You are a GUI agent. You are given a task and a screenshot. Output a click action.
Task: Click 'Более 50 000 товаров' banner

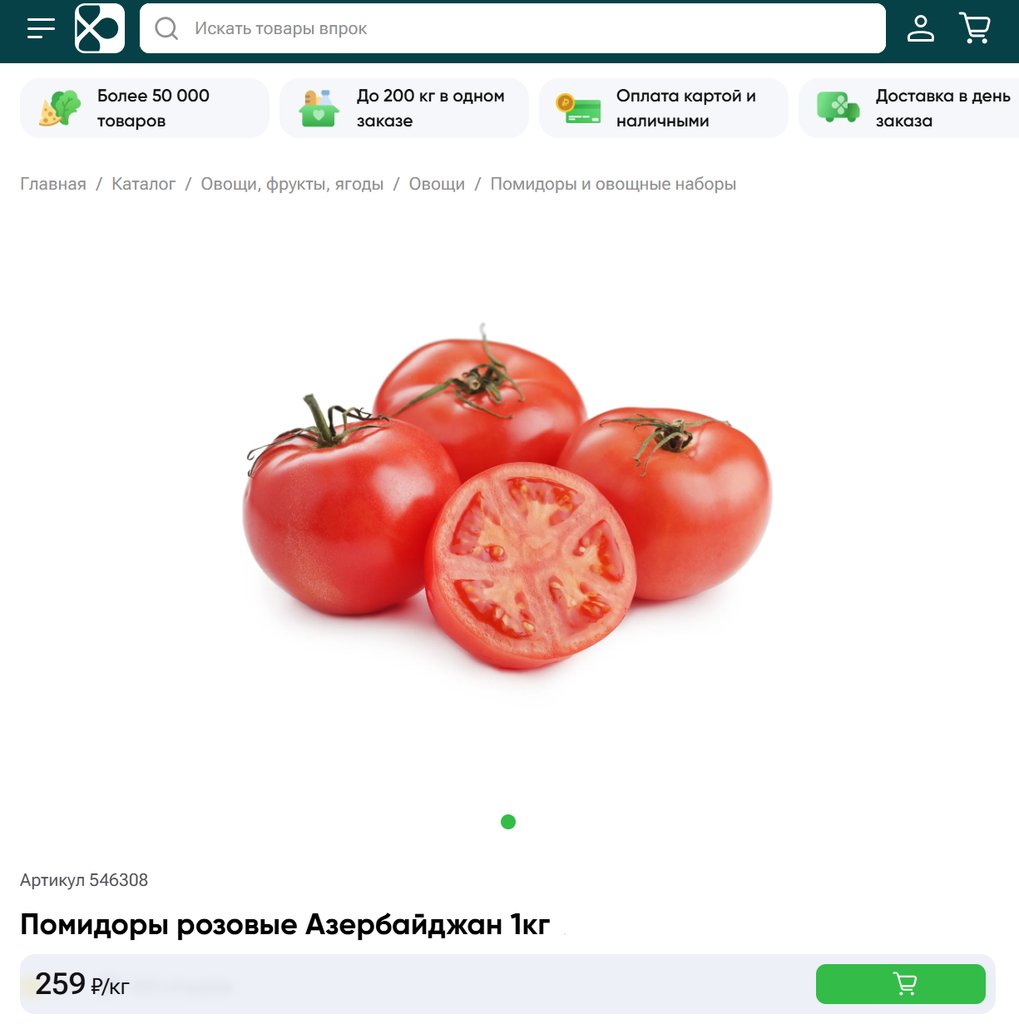click(144, 108)
